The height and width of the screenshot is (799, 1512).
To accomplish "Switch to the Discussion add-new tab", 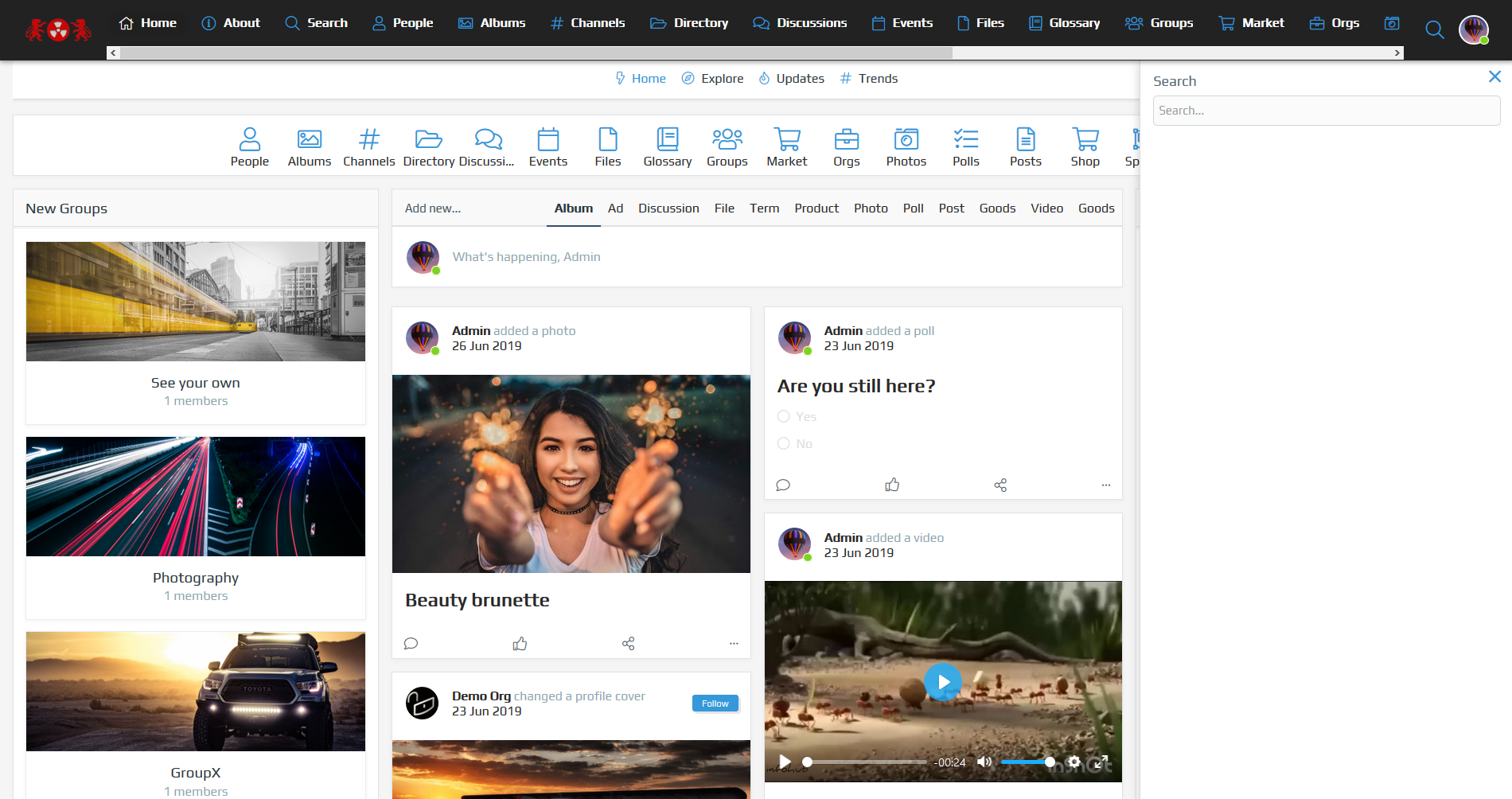I will (x=668, y=209).
